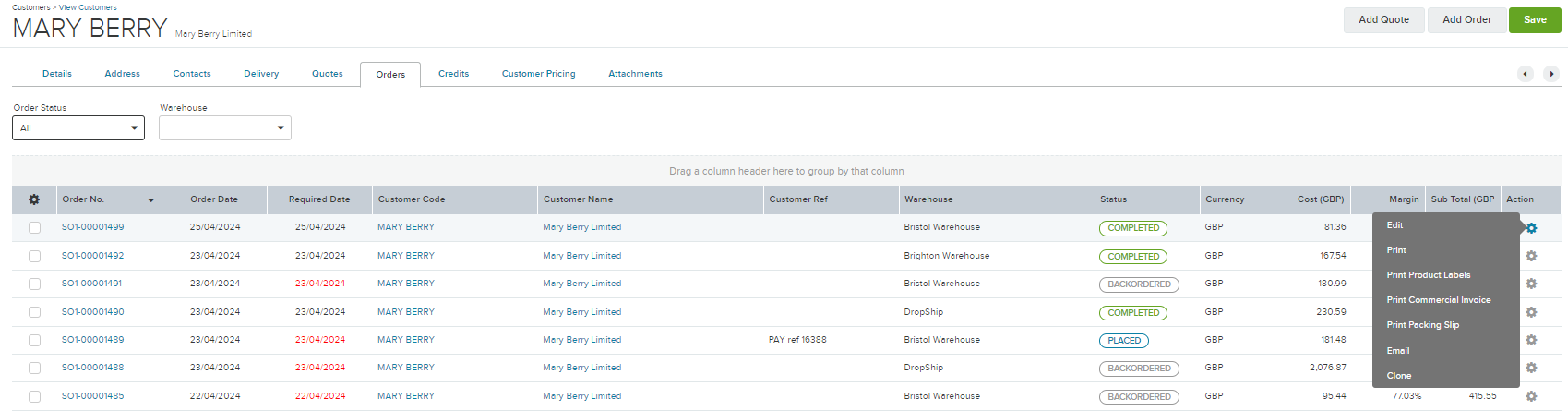The image size is (1568, 411).
Task: Tick checkbox for order SO1-00001499
Action: tap(34, 227)
